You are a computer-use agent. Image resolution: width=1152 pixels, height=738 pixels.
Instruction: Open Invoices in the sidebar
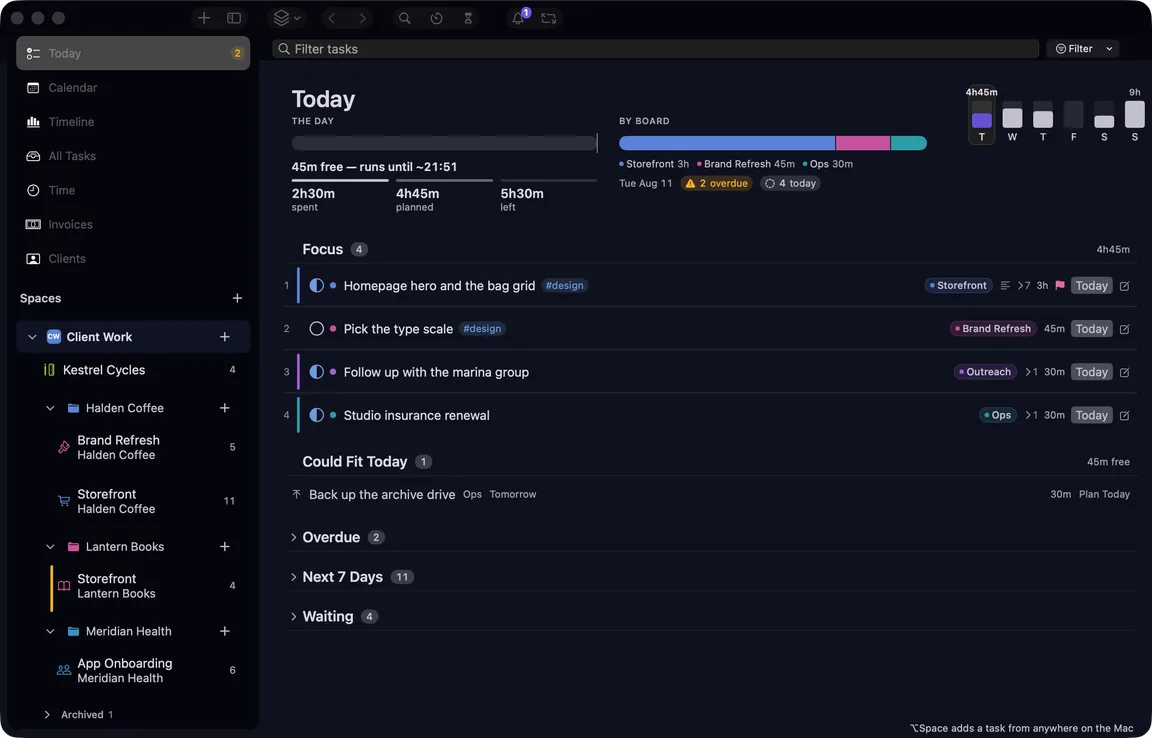[133, 224]
